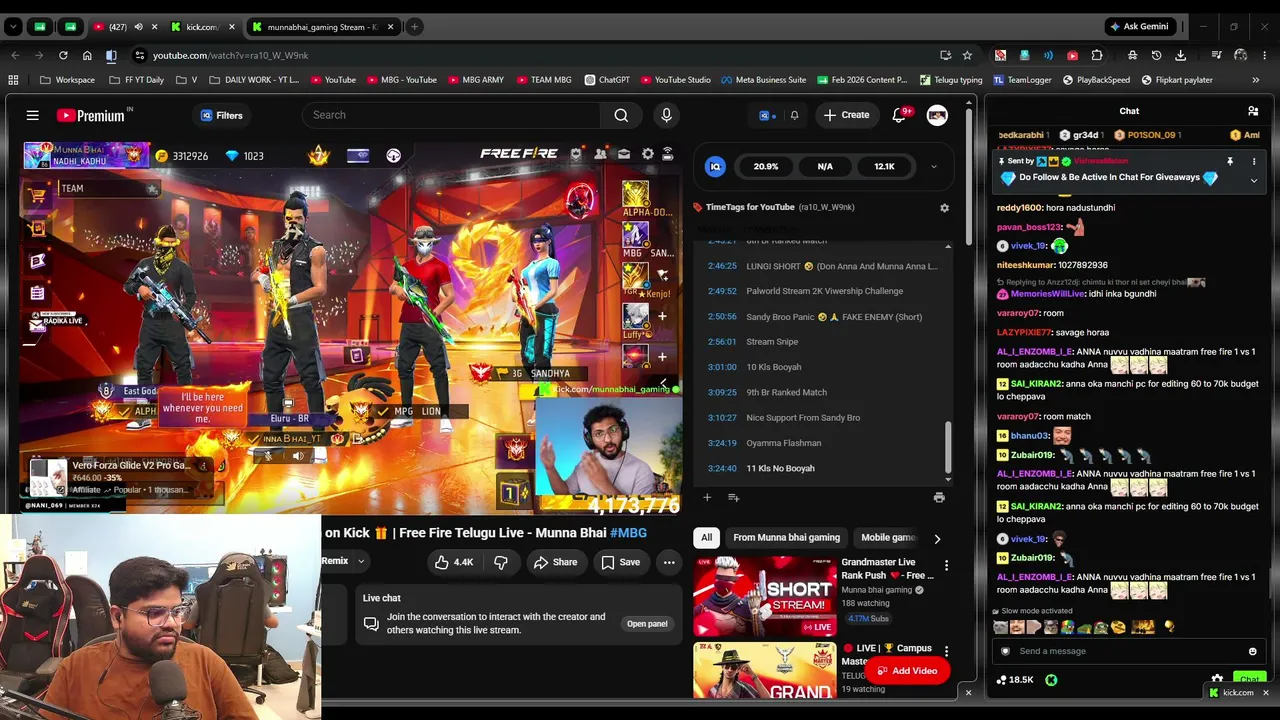This screenshot has height=720, width=1280.
Task: Open browser downloads
Action: (x=1181, y=55)
